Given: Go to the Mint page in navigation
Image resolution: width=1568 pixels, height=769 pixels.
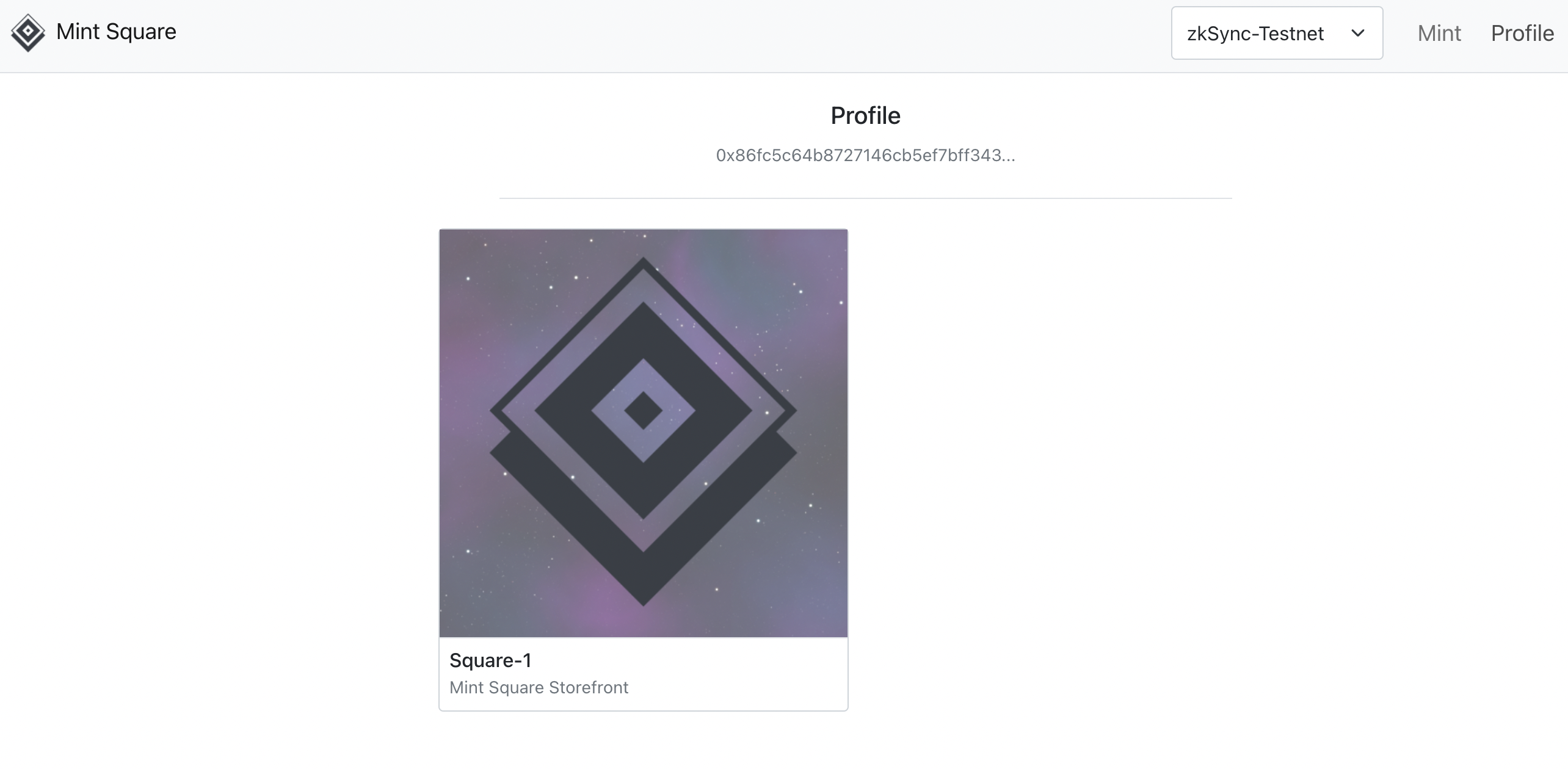Looking at the screenshot, I should [x=1439, y=34].
